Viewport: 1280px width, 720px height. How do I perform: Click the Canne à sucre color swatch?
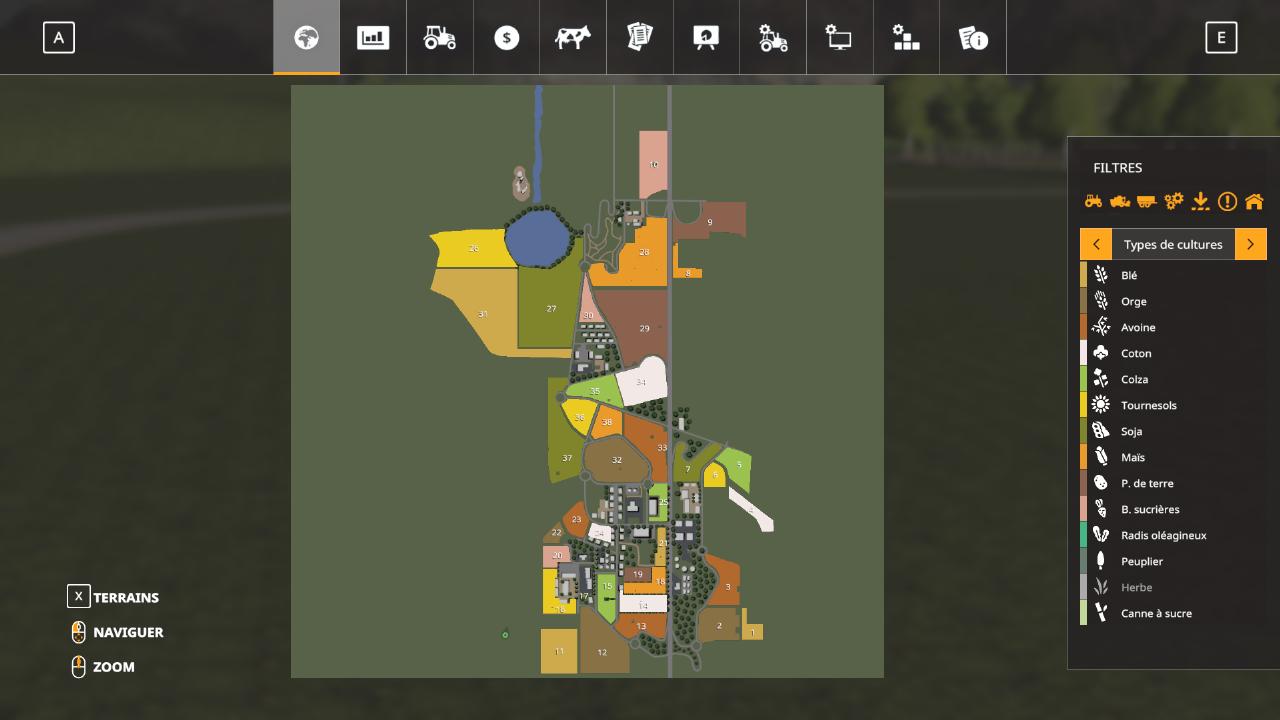(1083, 613)
